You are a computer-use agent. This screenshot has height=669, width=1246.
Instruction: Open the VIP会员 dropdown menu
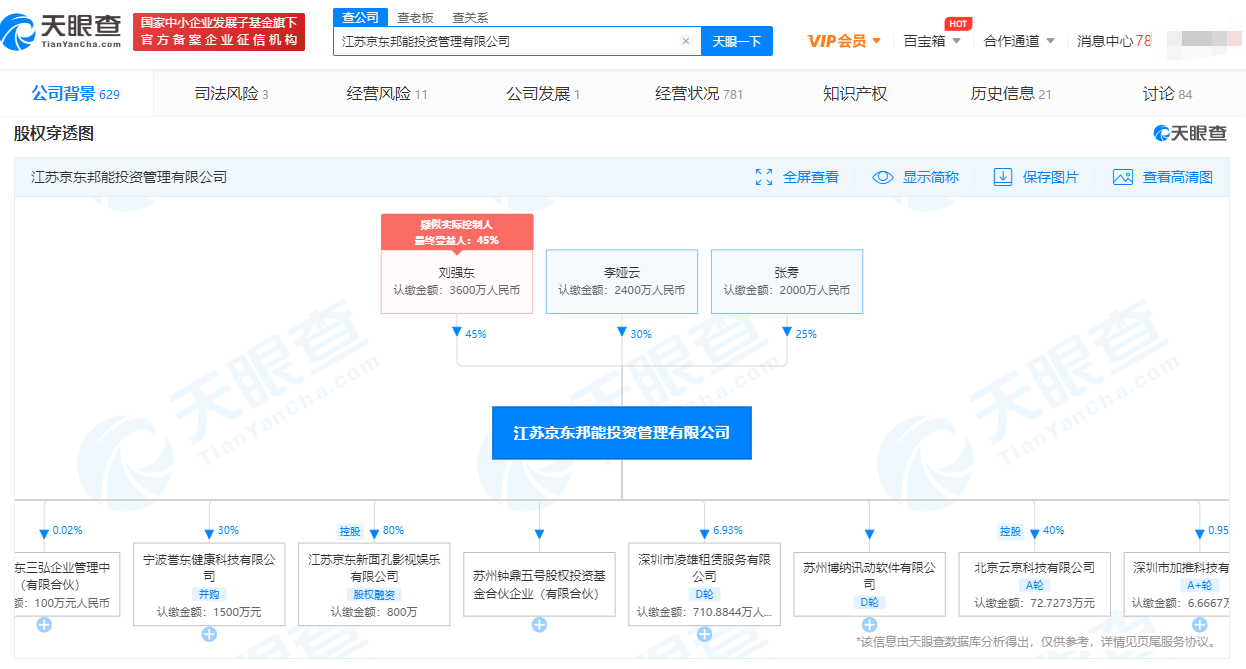[x=844, y=41]
